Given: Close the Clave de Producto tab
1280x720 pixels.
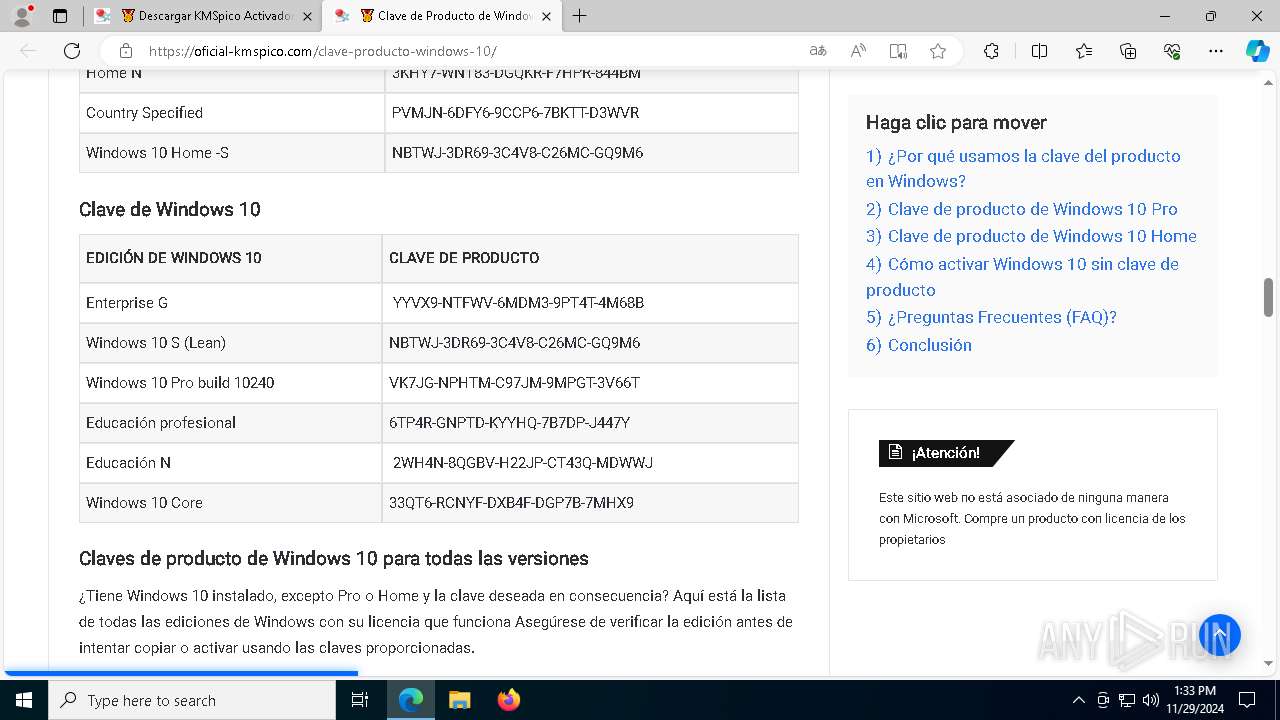Looking at the screenshot, I should coord(546,16).
